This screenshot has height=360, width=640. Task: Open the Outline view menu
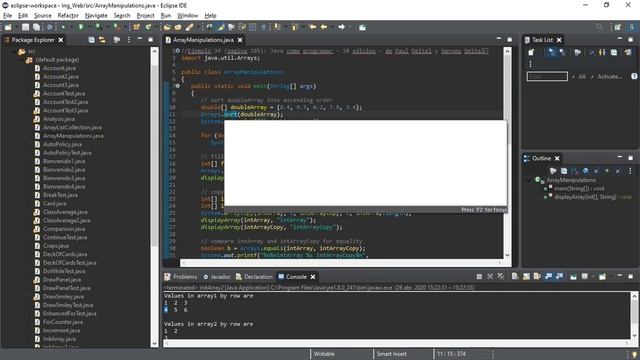click(630, 171)
